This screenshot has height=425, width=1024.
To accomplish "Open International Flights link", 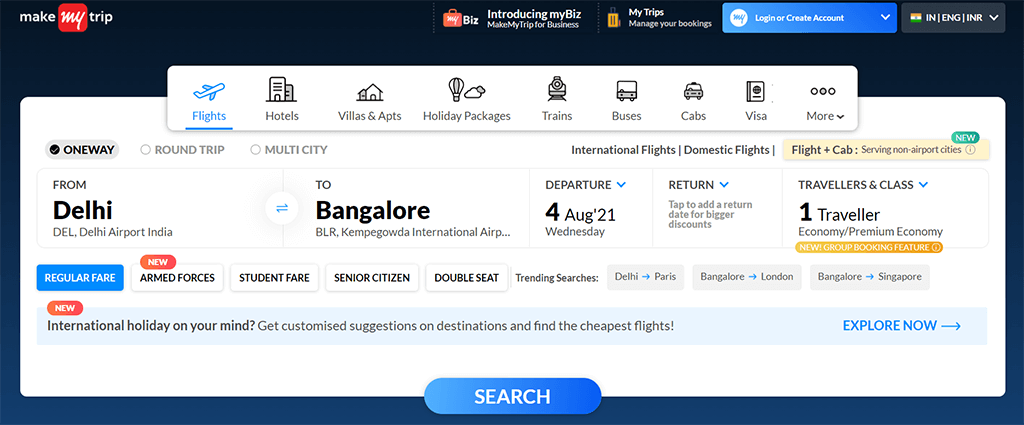I will coord(623,150).
